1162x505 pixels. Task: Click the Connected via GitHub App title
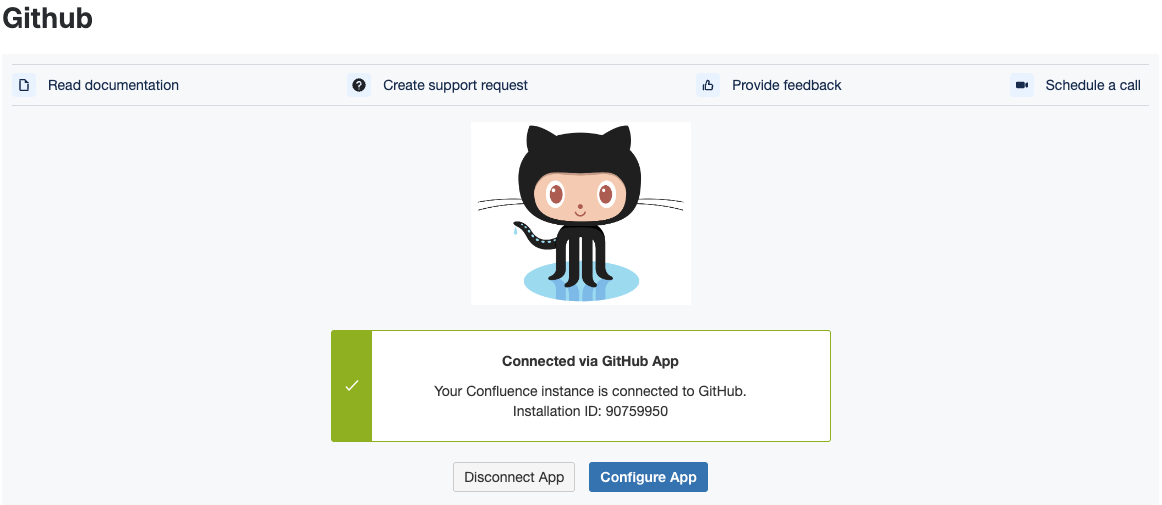(597, 361)
